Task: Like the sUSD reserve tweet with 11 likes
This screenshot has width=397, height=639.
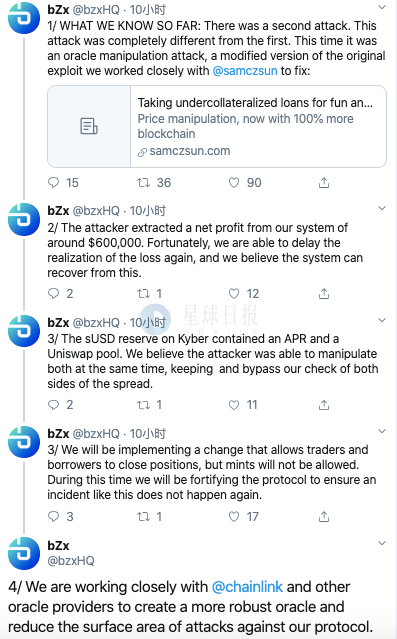Action: 234,405
